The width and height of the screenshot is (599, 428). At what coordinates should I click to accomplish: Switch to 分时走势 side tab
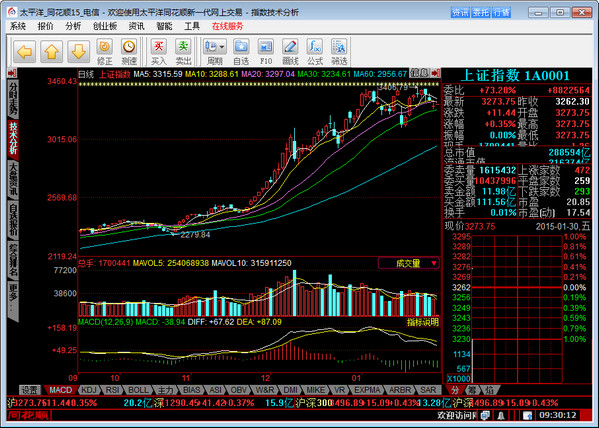click(x=13, y=99)
